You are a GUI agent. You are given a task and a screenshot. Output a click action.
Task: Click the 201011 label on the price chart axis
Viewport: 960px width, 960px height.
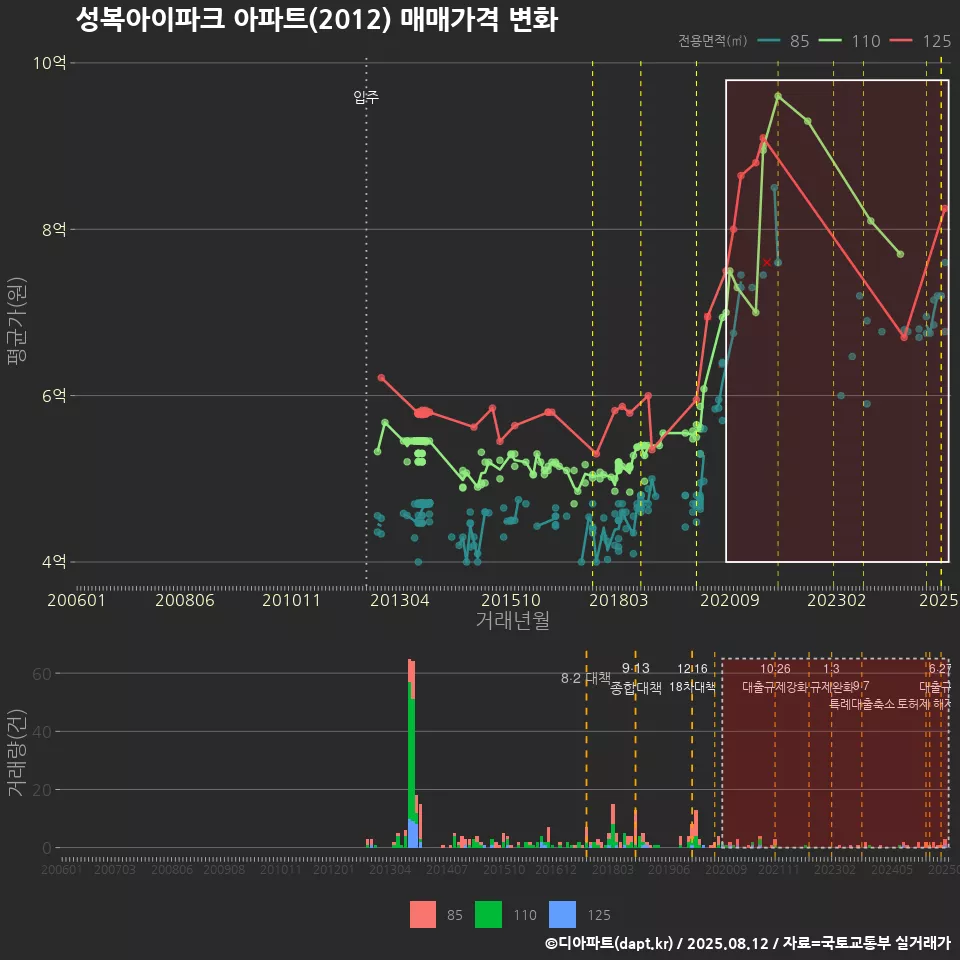pyautogui.click(x=291, y=600)
